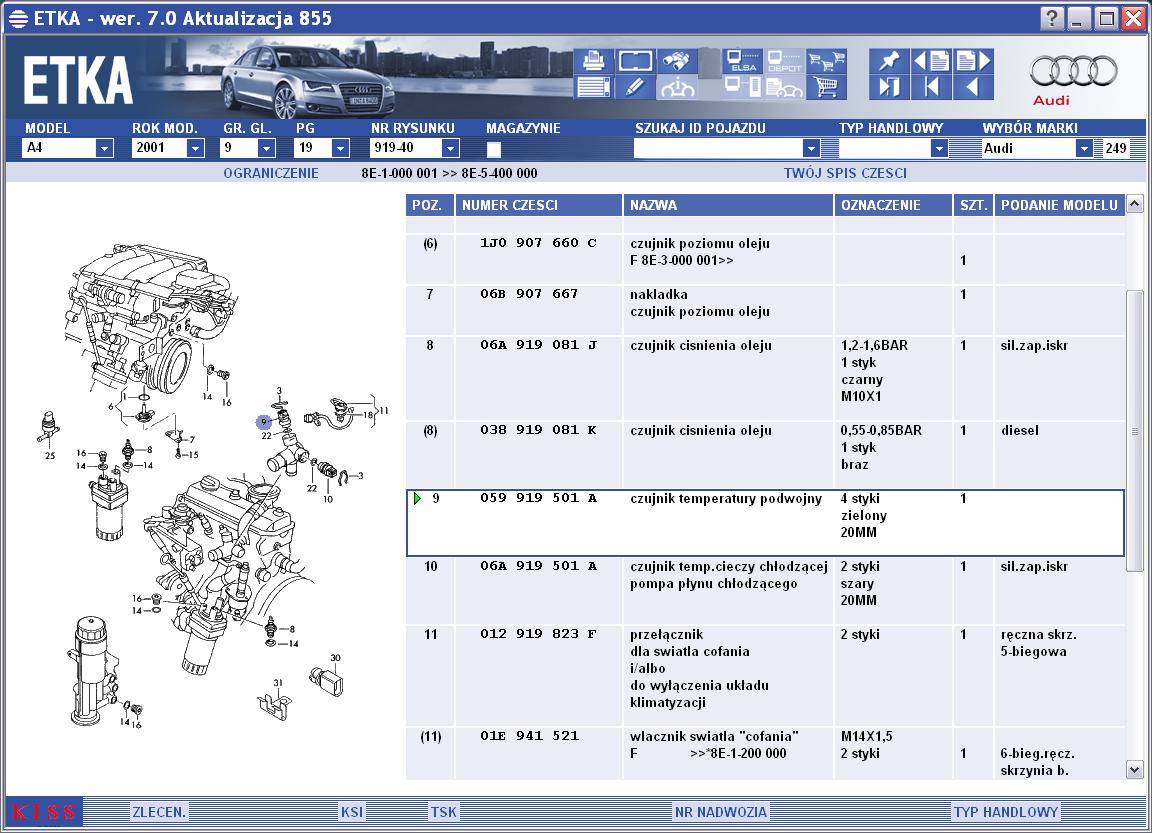Click the monitor-to-server icon below ELSA
Viewport: 1152px width, 833px height.
click(742, 87)
